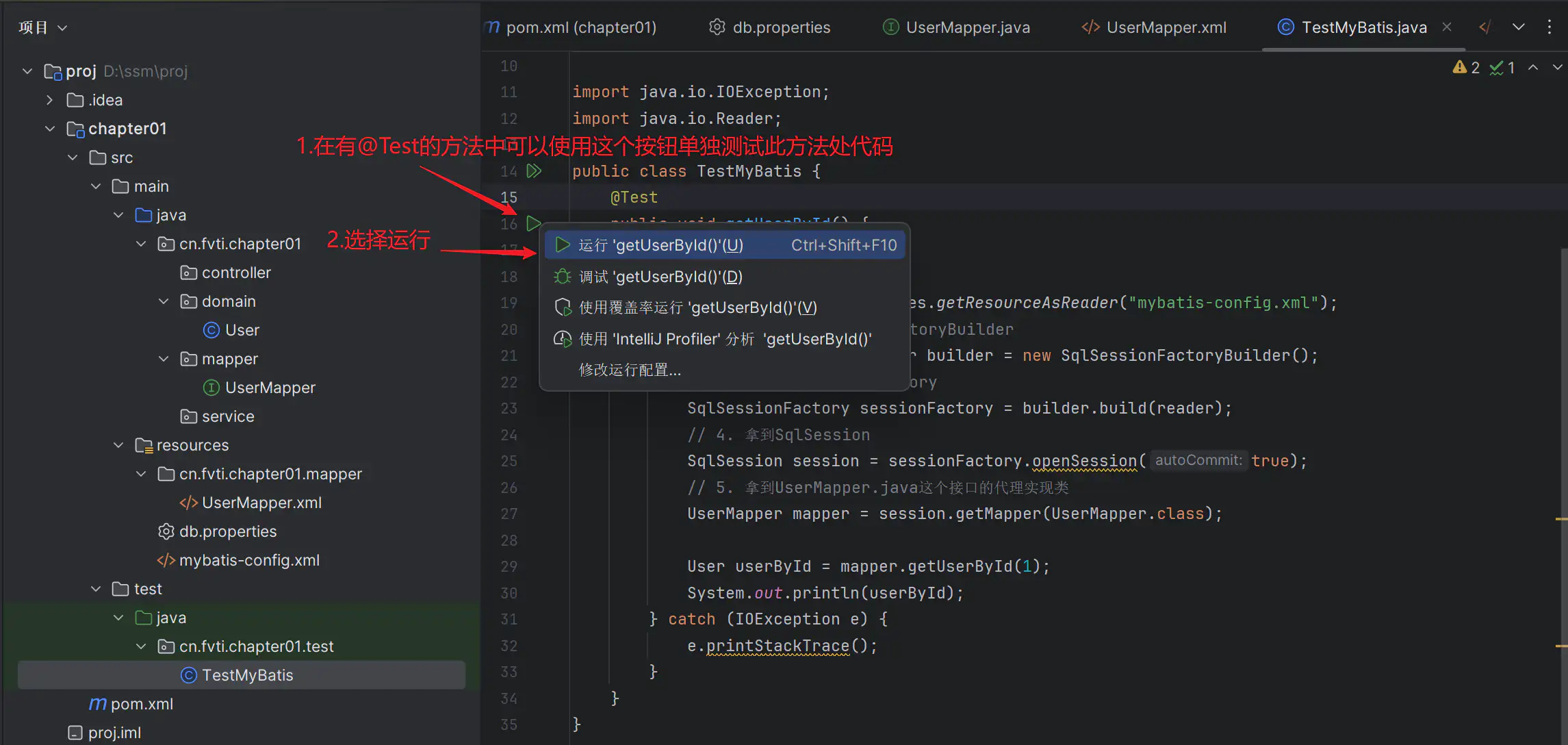Close the TestMyBatis.java tab
This screenshot has width=1568, height=745.
coord(1447,27)
